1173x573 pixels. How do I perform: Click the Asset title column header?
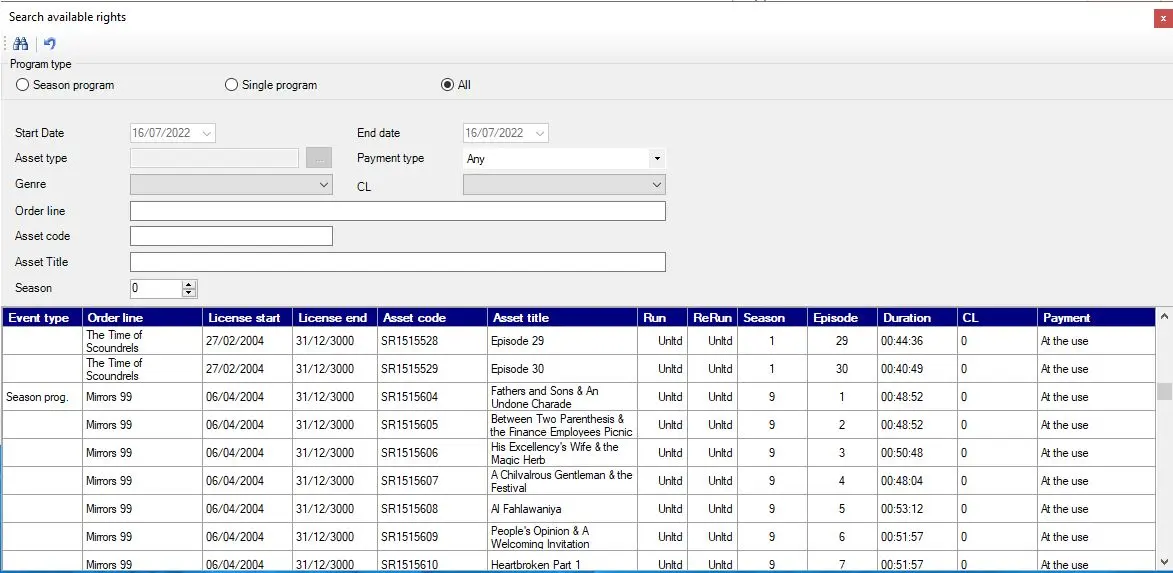tap(560, 318)
